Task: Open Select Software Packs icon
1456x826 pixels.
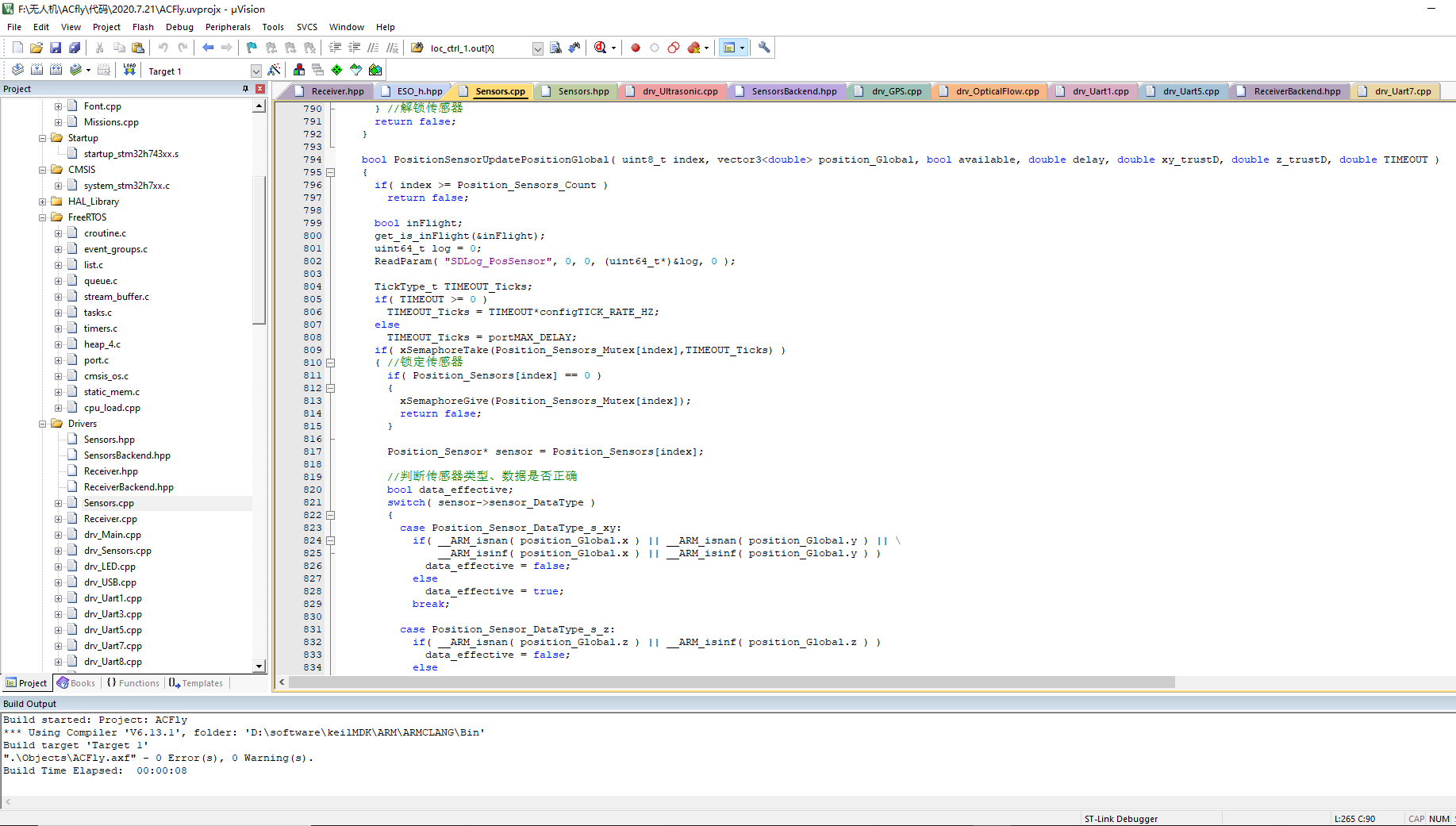Action: 356,70
